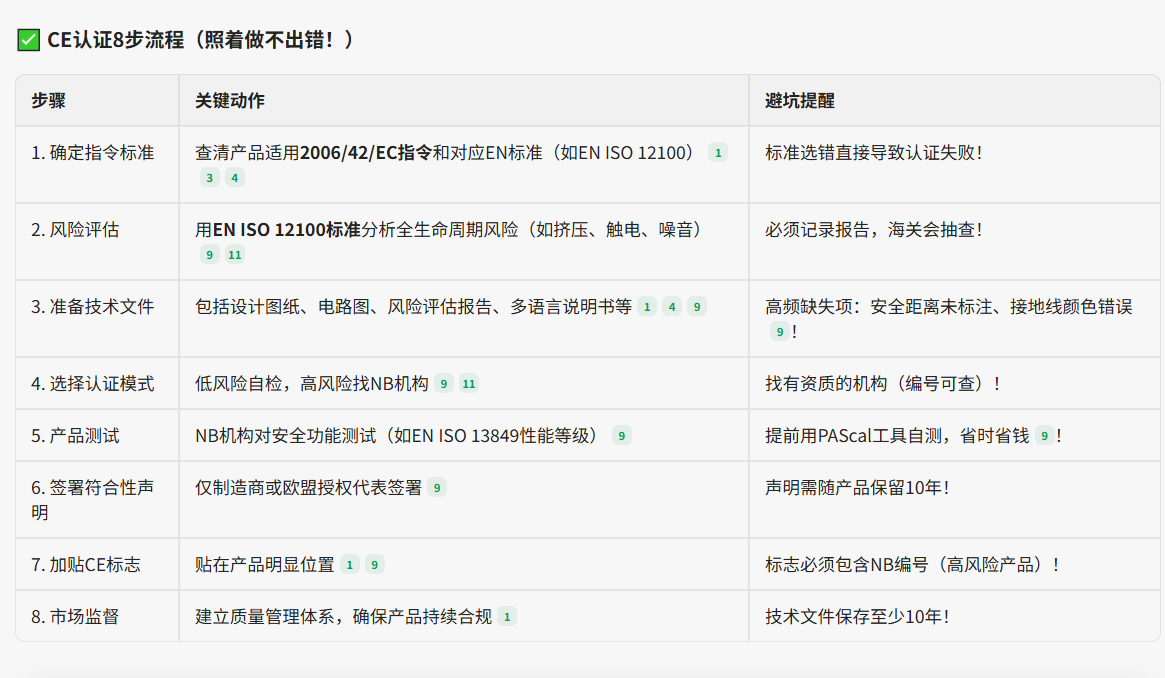This screenshot has height=678, width=1165.
Task: Open citation 1 in the 确定指令标准 row
Action: coord(717,153)
